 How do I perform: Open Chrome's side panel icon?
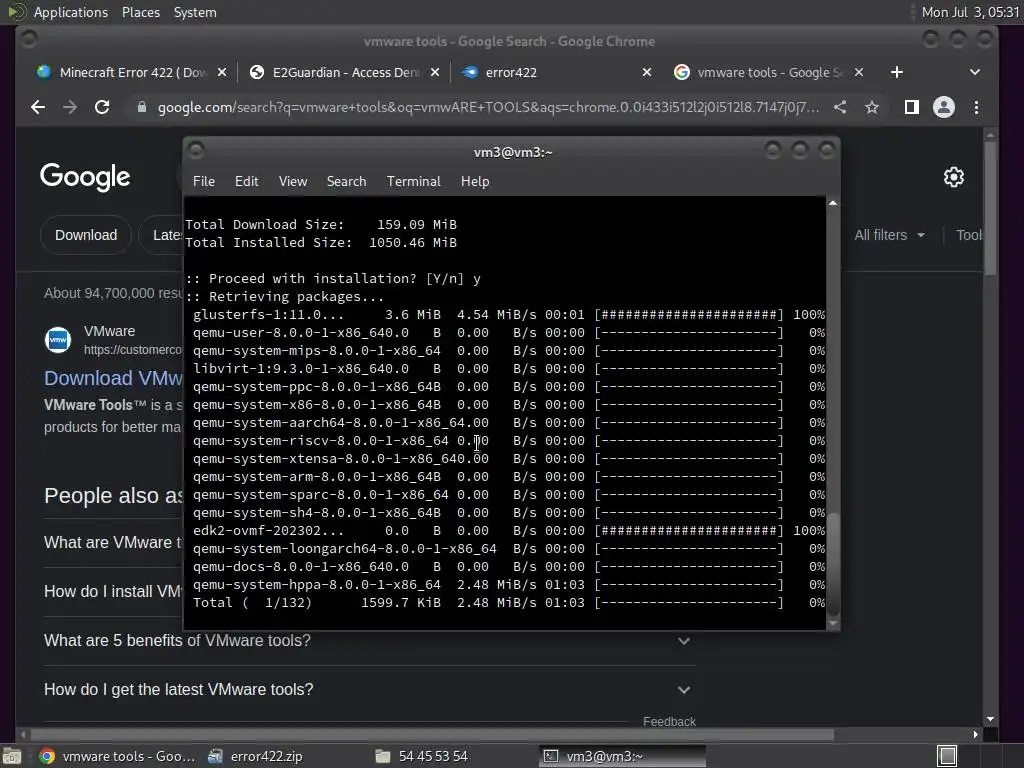click(x=912, y=107)
